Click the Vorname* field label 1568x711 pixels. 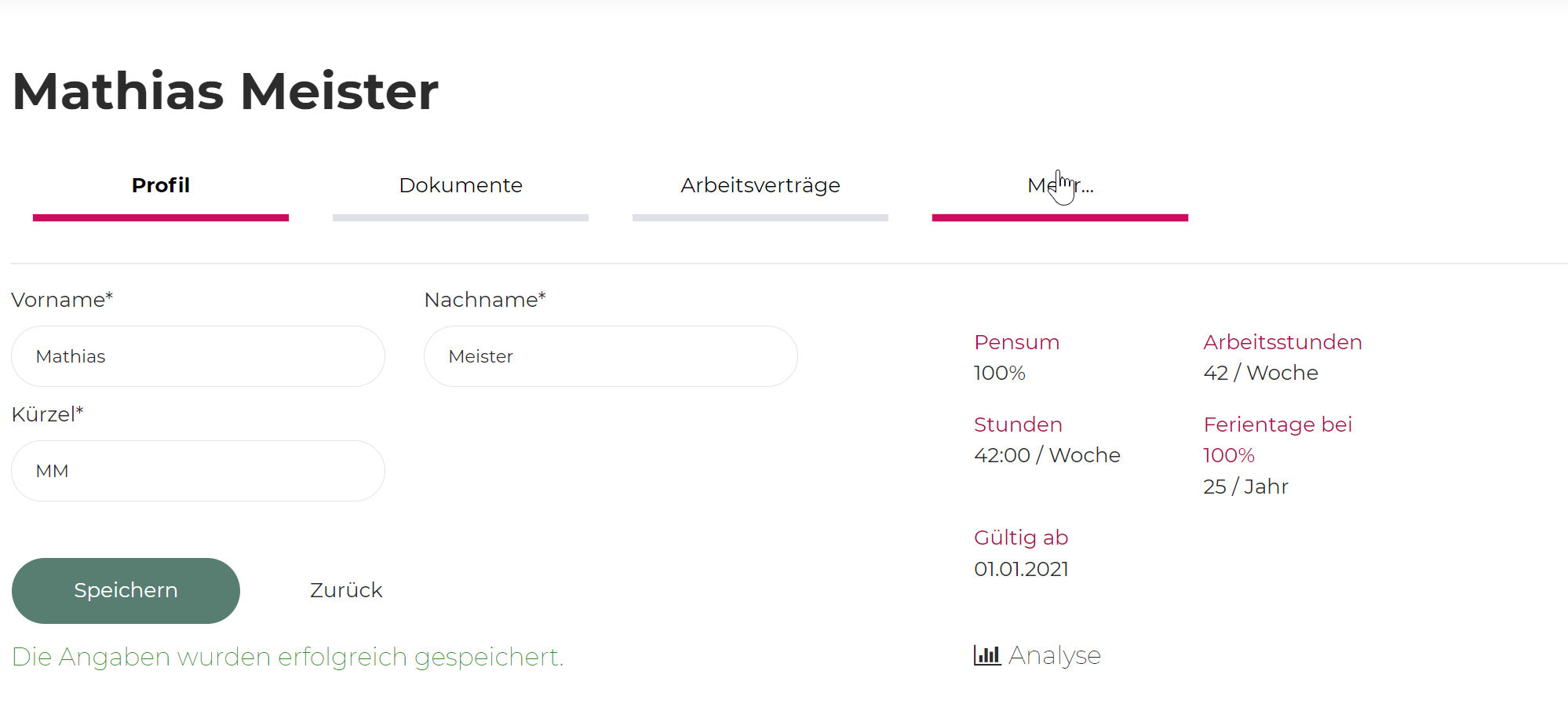(x=62, y=300)
